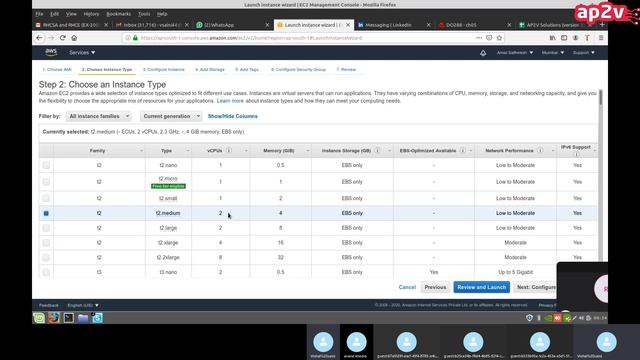Viewport: 640px width, 360px height.
Task: Select the t3.nano instance checkbox
Action: pos(46,272)
